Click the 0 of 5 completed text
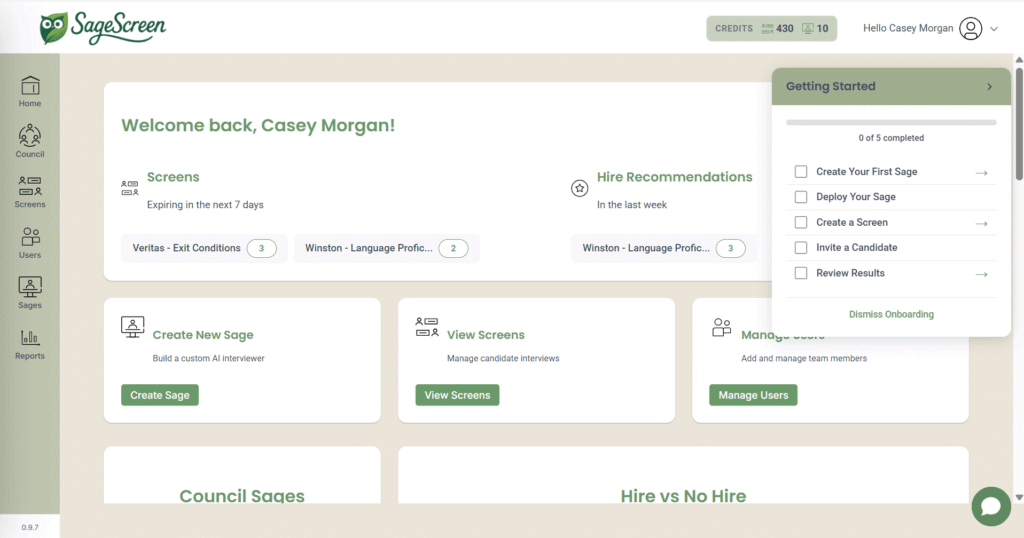This screenshot has width=1024, height=538. (x=891, y=138)
